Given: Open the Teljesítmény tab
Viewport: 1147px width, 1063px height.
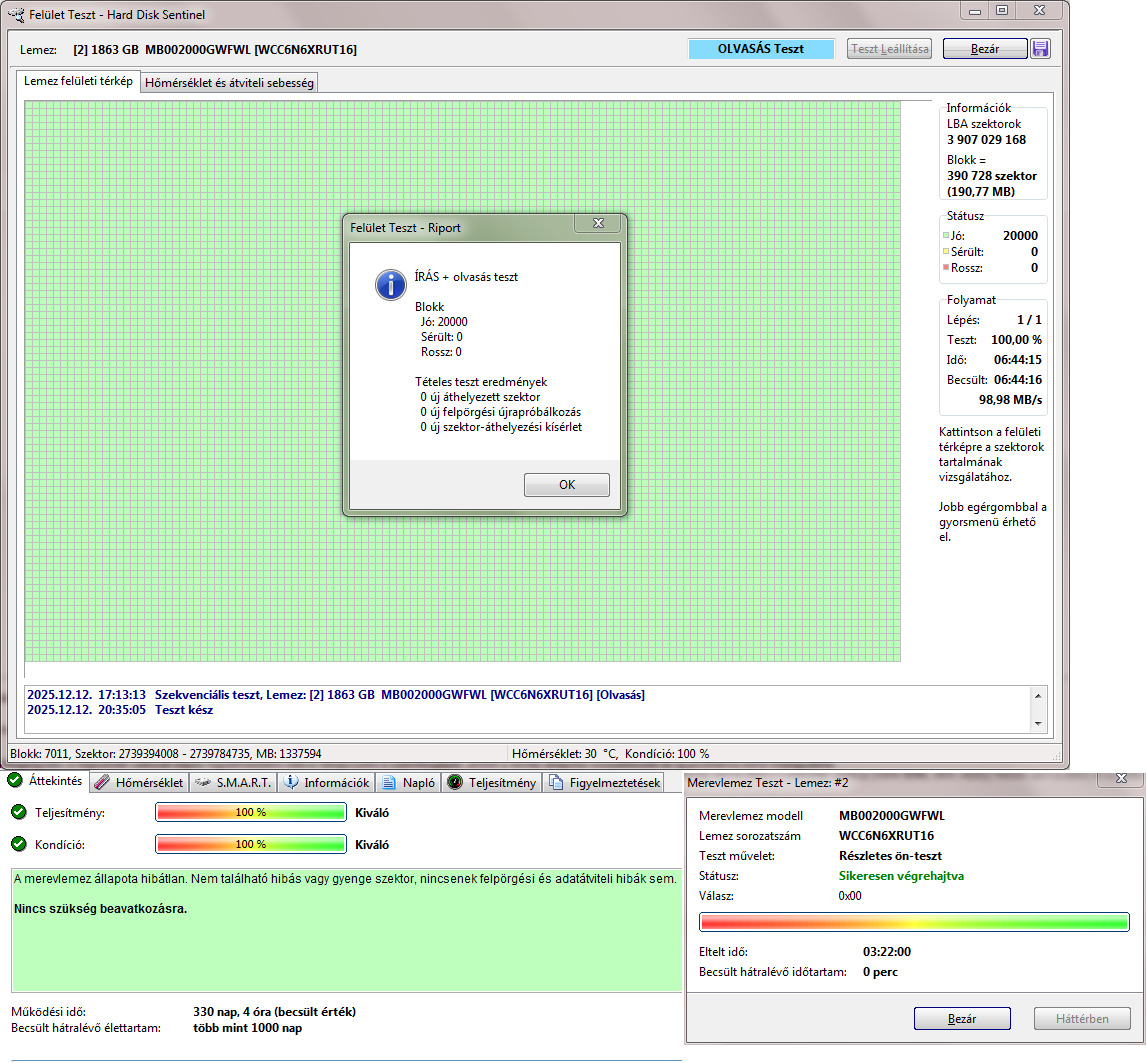Looking at the screenshot, I should coord(492,782).
